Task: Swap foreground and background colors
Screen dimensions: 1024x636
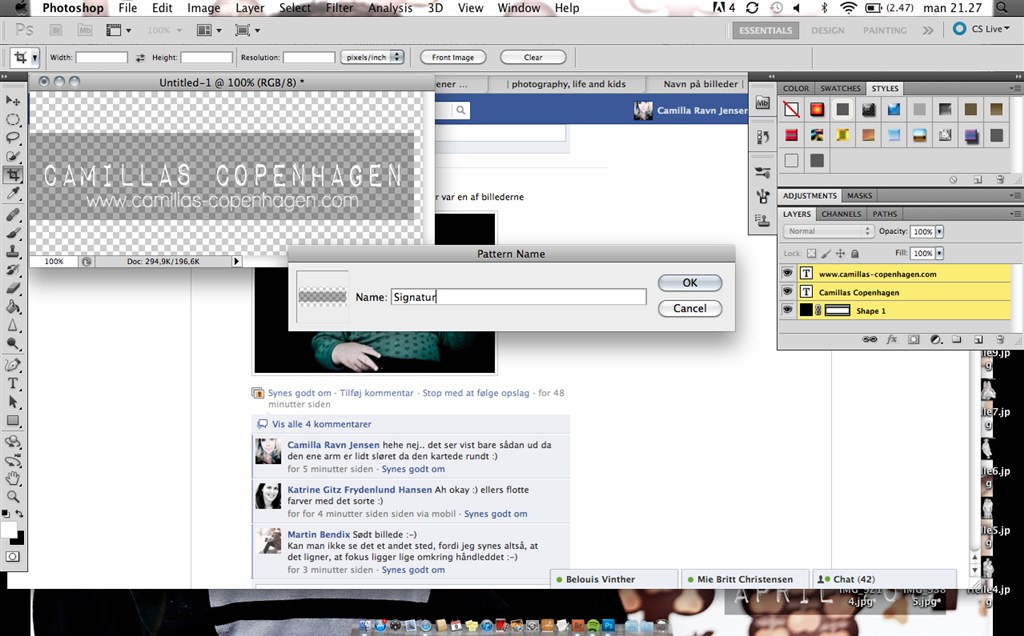Action: (20, 514)
